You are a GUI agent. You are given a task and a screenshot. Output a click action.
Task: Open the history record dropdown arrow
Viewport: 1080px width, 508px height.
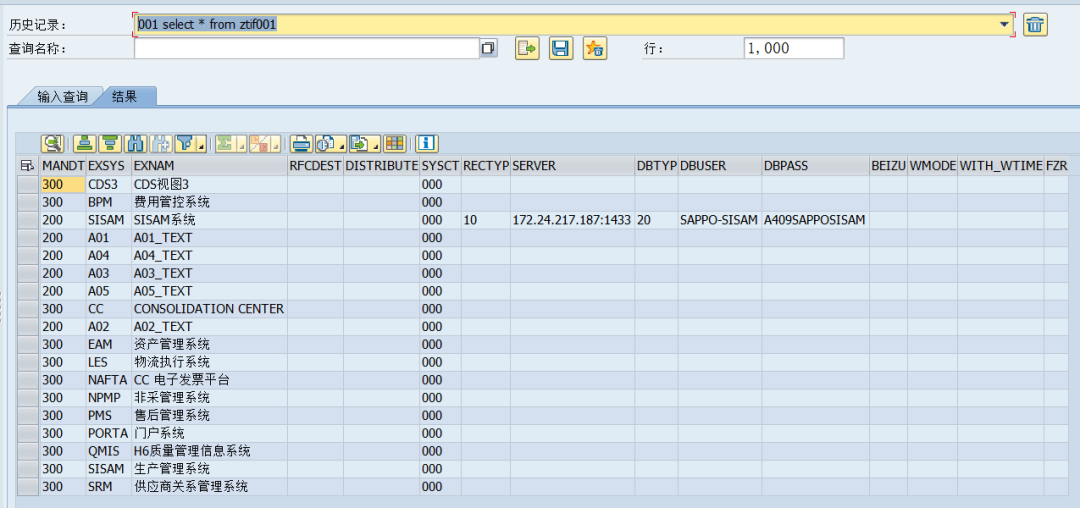pyautogui.click(x=1004, y=25)
